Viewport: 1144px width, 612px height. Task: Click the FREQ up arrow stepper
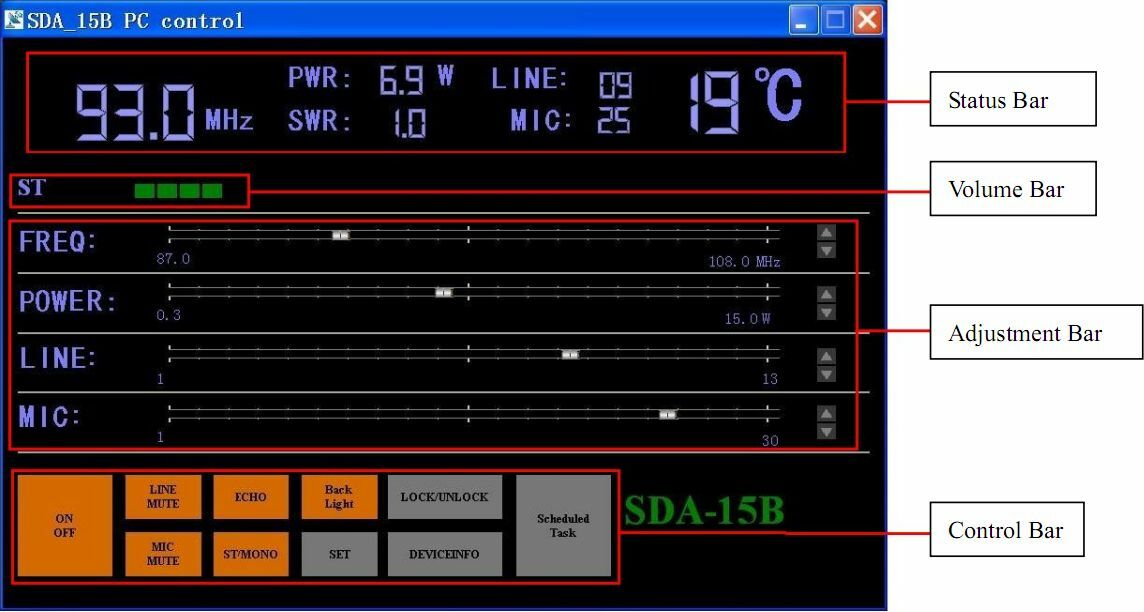click(826, 233)
